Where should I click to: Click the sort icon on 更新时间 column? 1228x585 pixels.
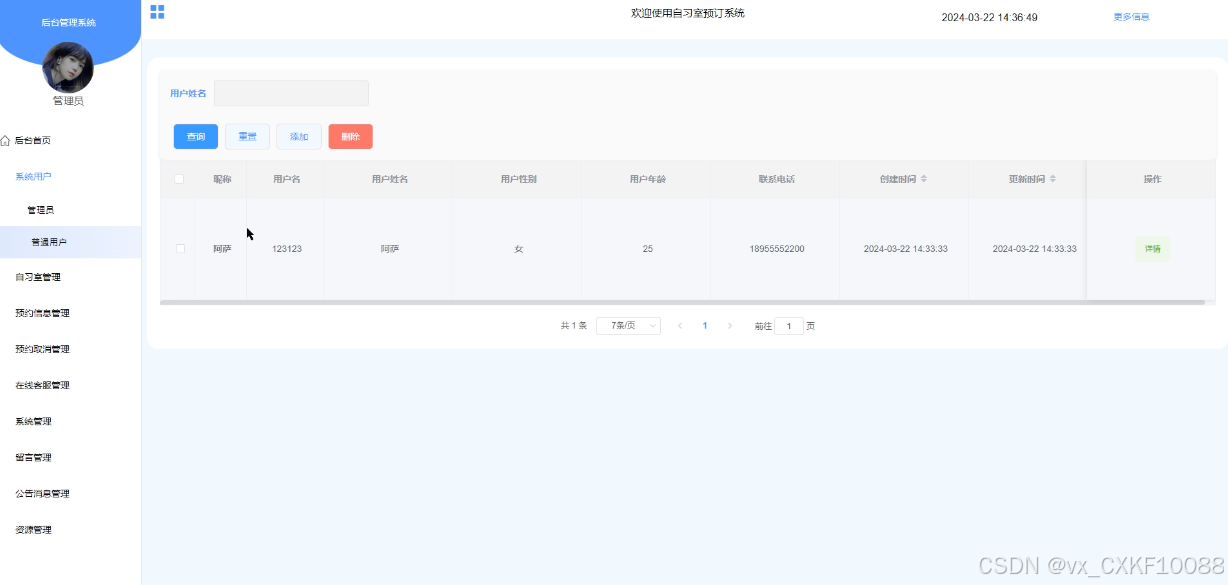pos(1052,179)
